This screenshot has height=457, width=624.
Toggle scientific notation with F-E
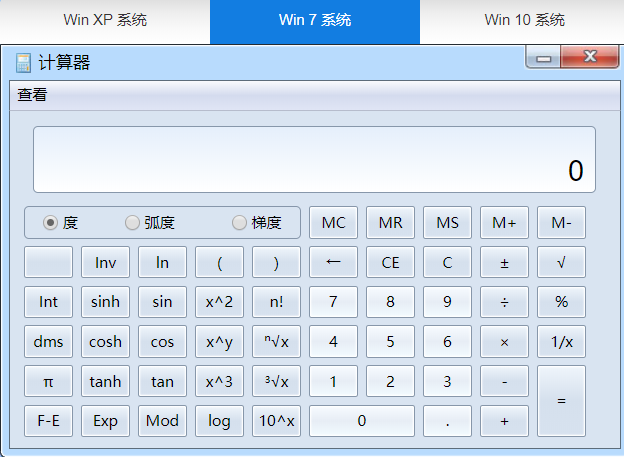tap(49, 421)
